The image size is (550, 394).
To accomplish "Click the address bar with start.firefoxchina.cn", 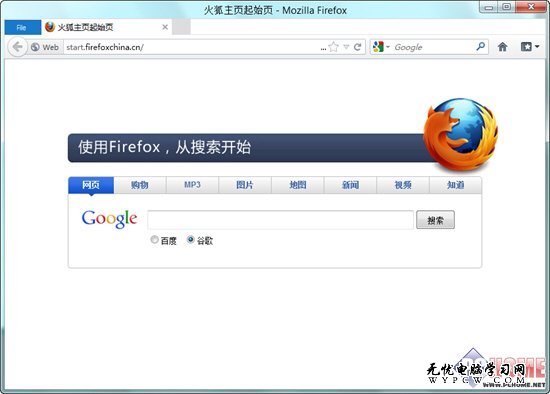I will pyautogui.click(x=191, y=47).
